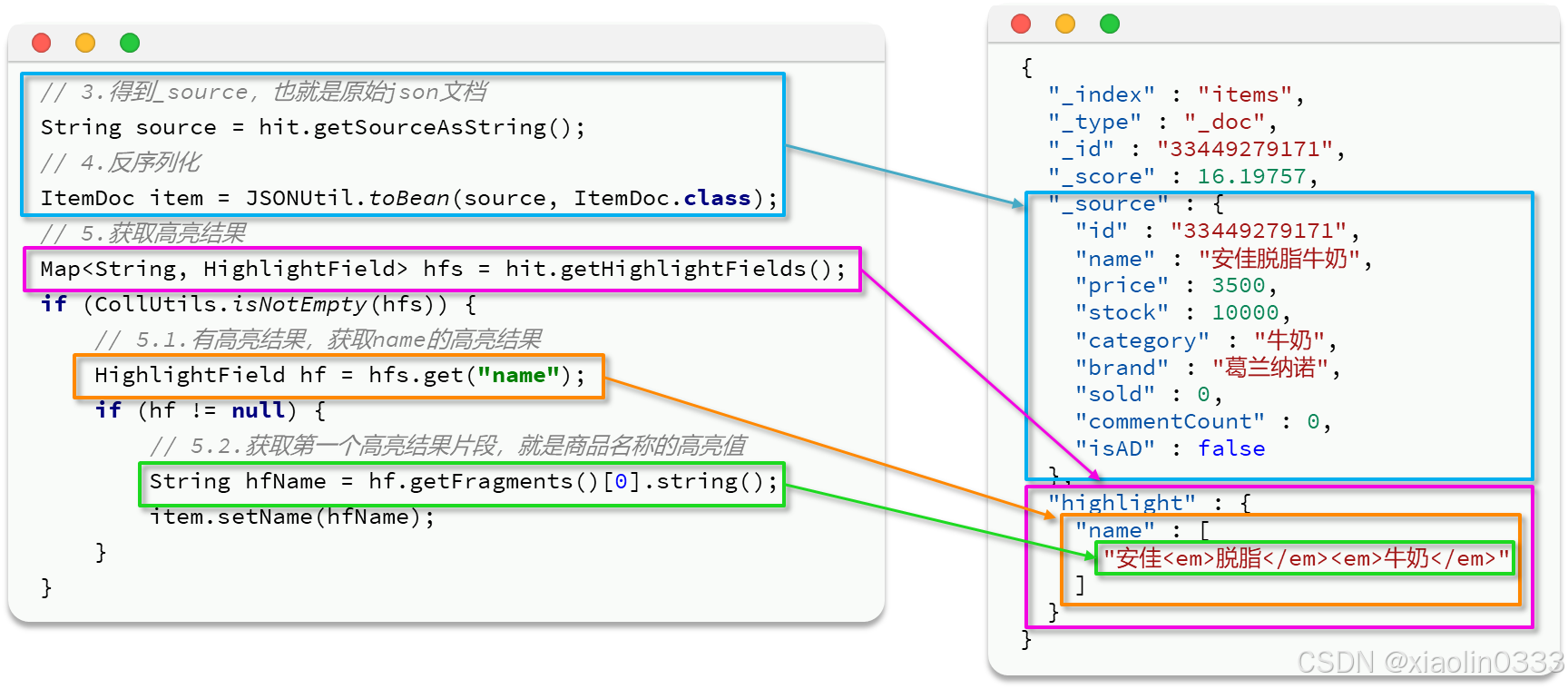Click the '"_type" : "_doc"' JSON line
Viewport: 1568px width, 689px height.
(1162, 122)
